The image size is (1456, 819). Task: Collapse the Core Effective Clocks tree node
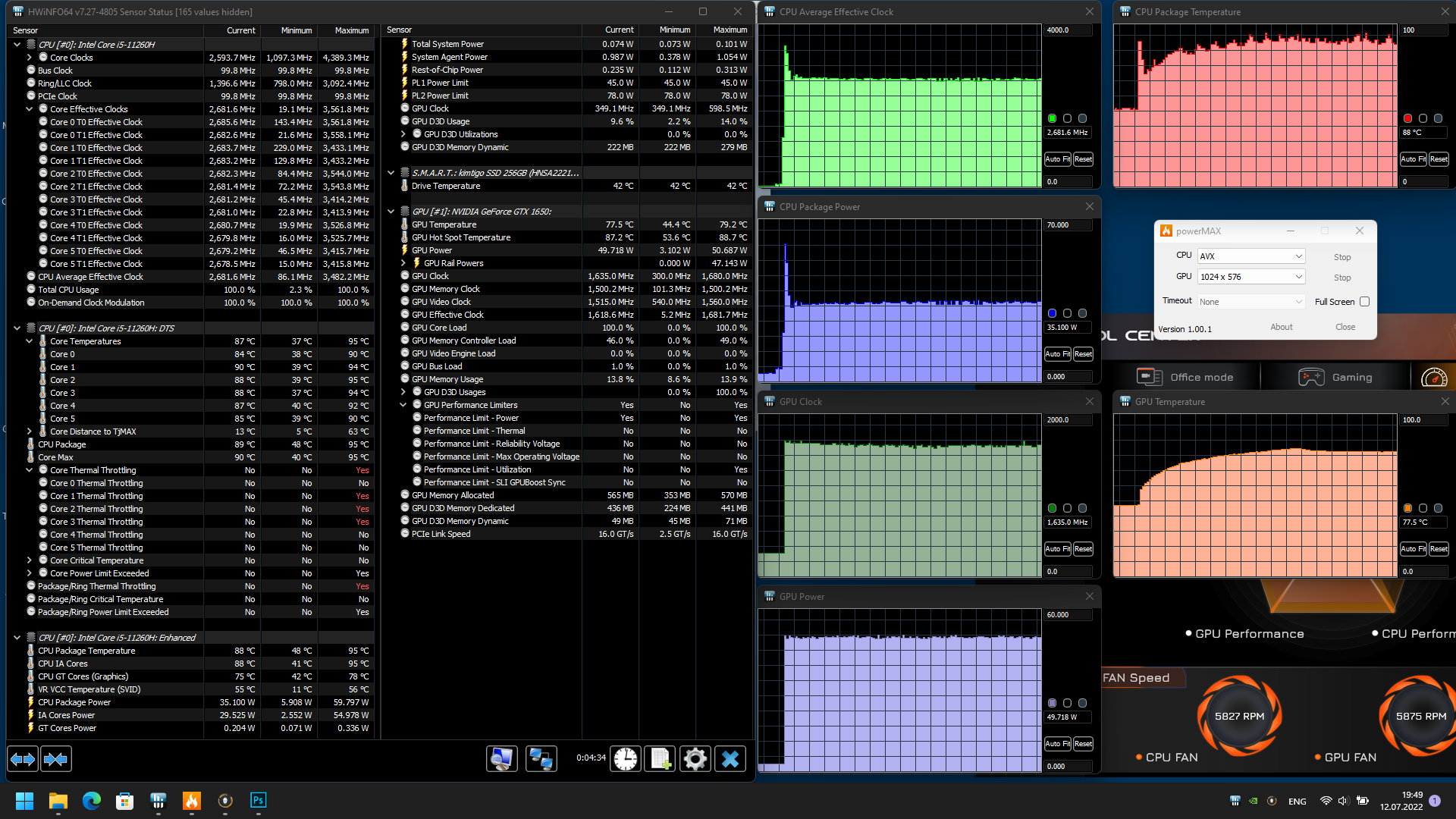coord(30,109)
